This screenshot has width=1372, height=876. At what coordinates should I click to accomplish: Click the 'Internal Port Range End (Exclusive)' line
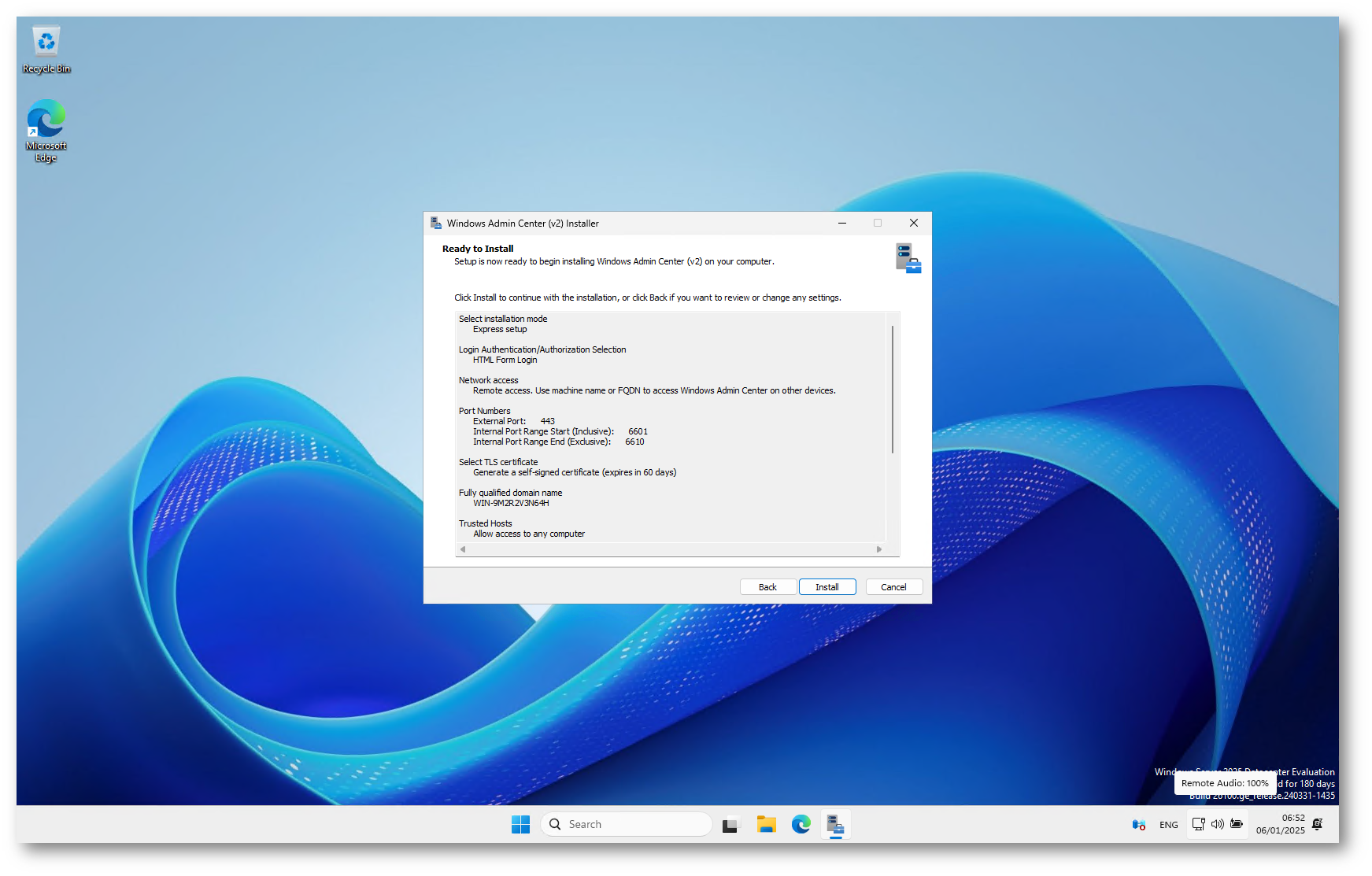click(x=559, y=442)
